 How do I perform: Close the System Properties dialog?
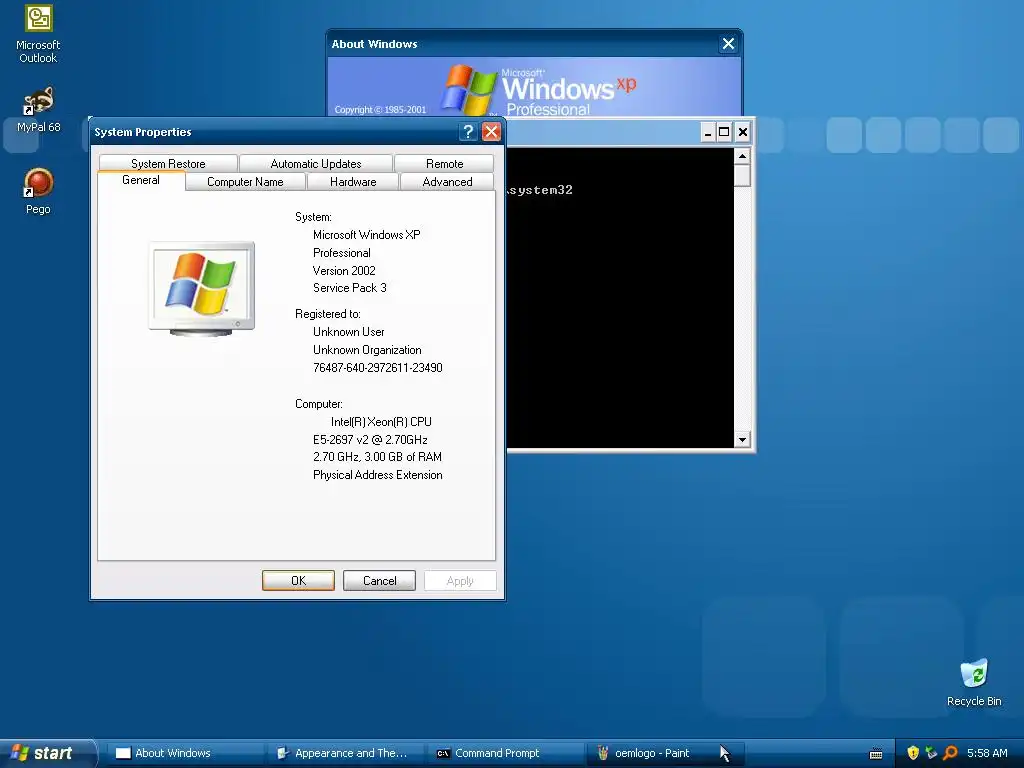(491, 132)
